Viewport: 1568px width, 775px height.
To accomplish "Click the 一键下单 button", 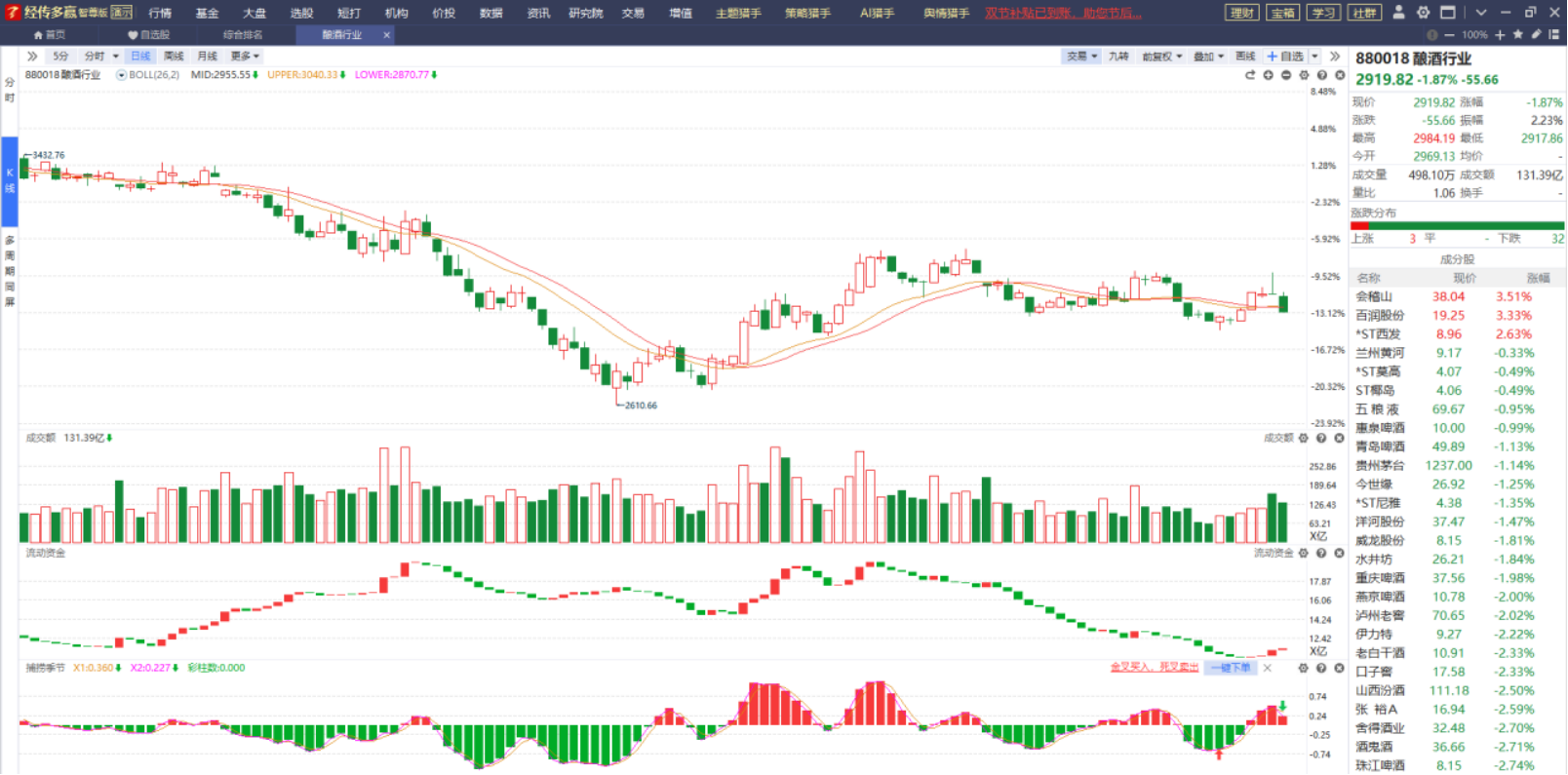I will point(1231,668).
